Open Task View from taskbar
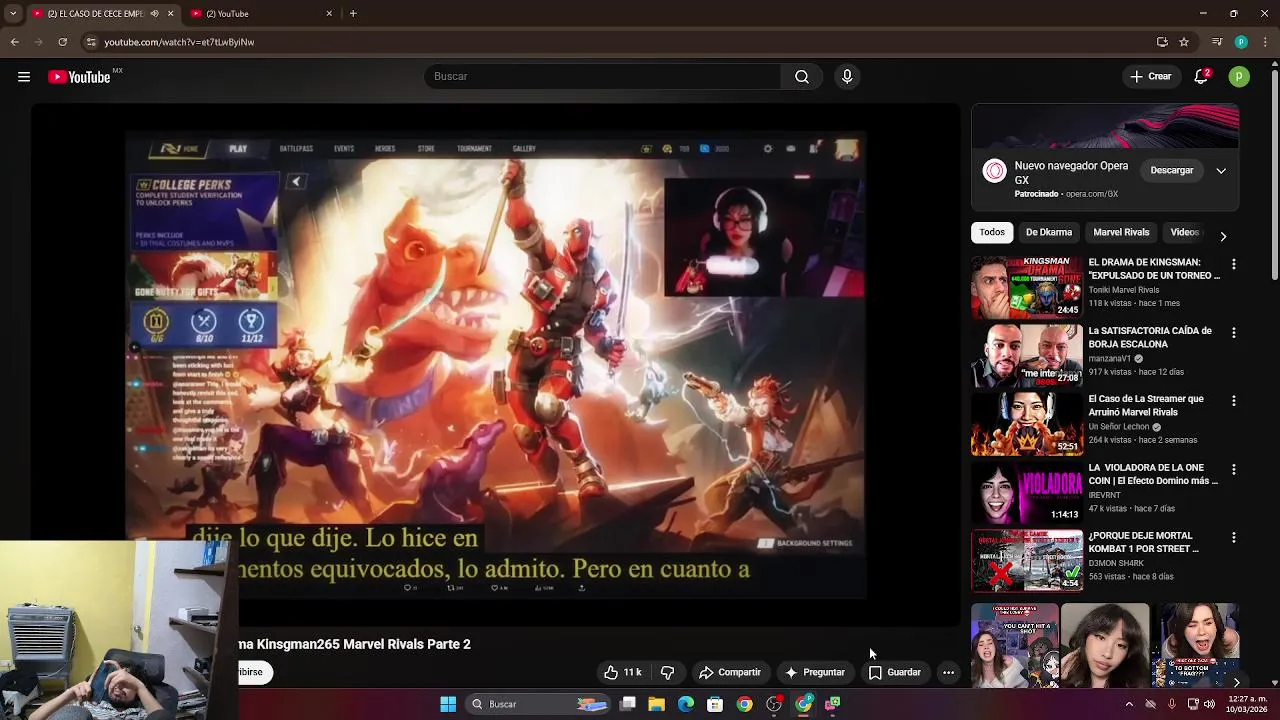The height and width of the screenshot is (720, 1280). (x=627, y=704)
